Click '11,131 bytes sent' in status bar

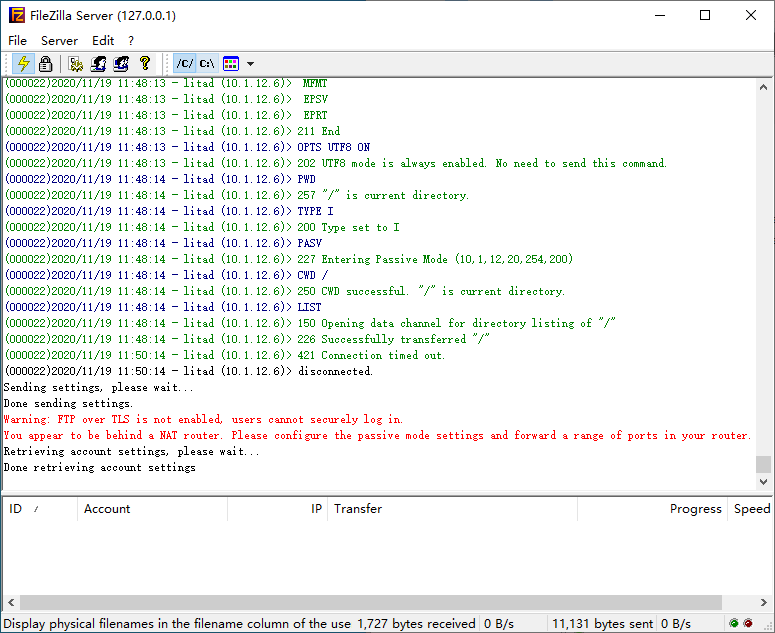coord(603,624)
